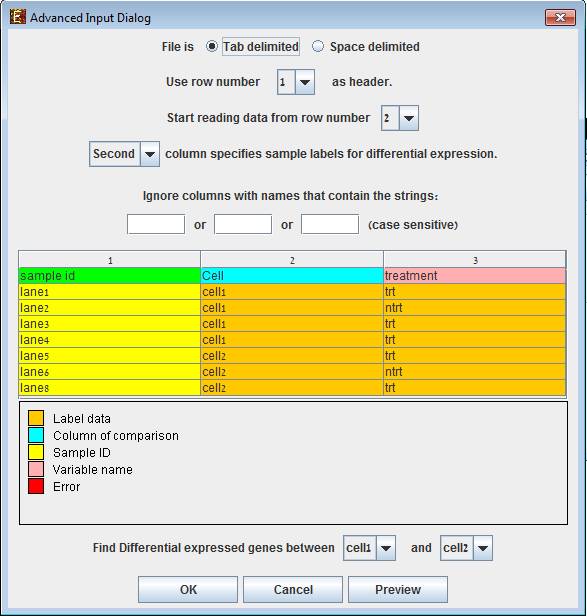The height and width of the screenshot is (616, 587).
Task: Click the Preview button
Action: click(398, 589)
